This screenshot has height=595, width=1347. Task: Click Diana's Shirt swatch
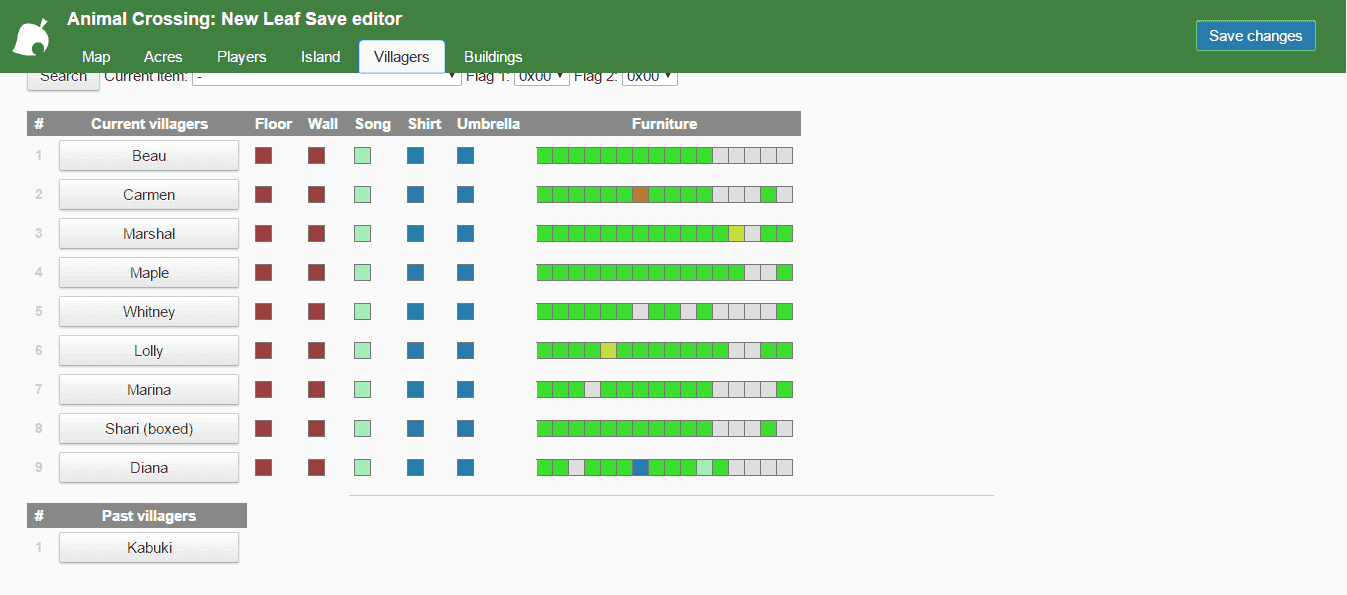tap(416, 468)
